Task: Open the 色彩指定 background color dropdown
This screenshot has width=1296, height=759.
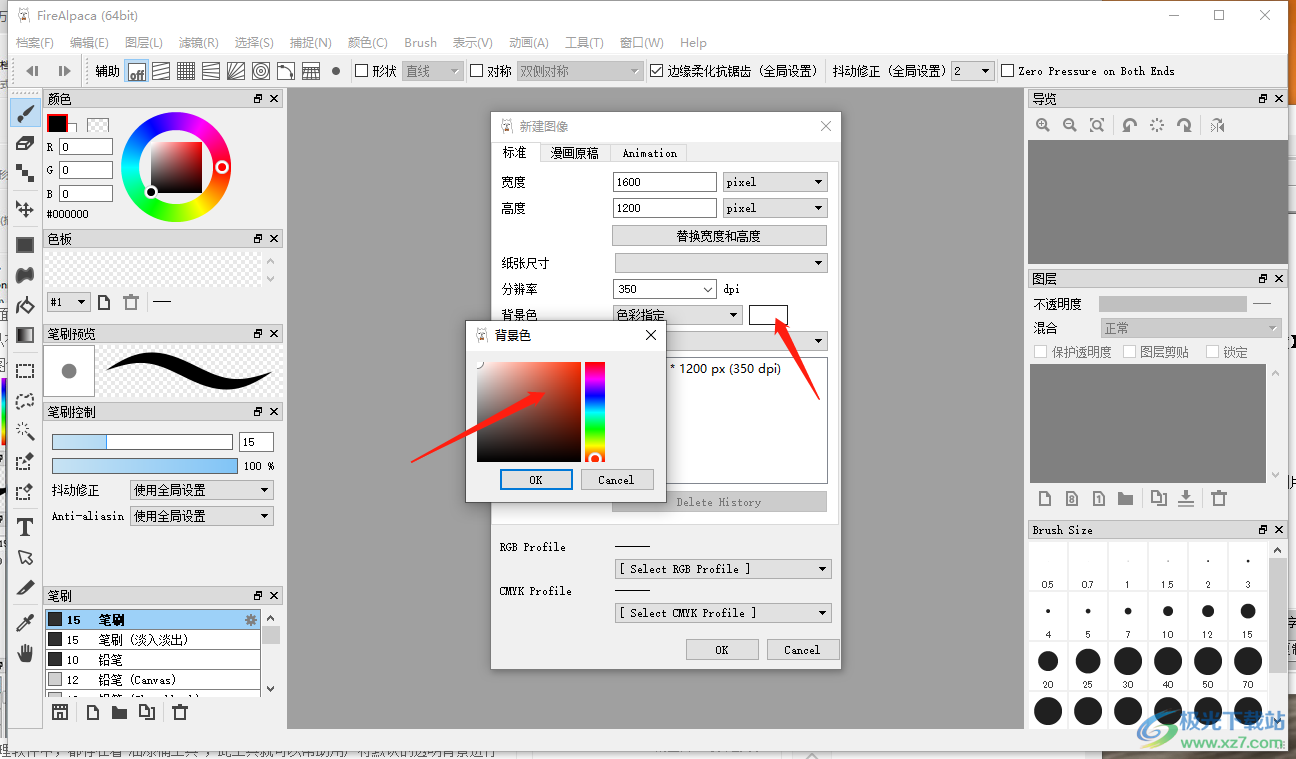Action: coord(677,315)
